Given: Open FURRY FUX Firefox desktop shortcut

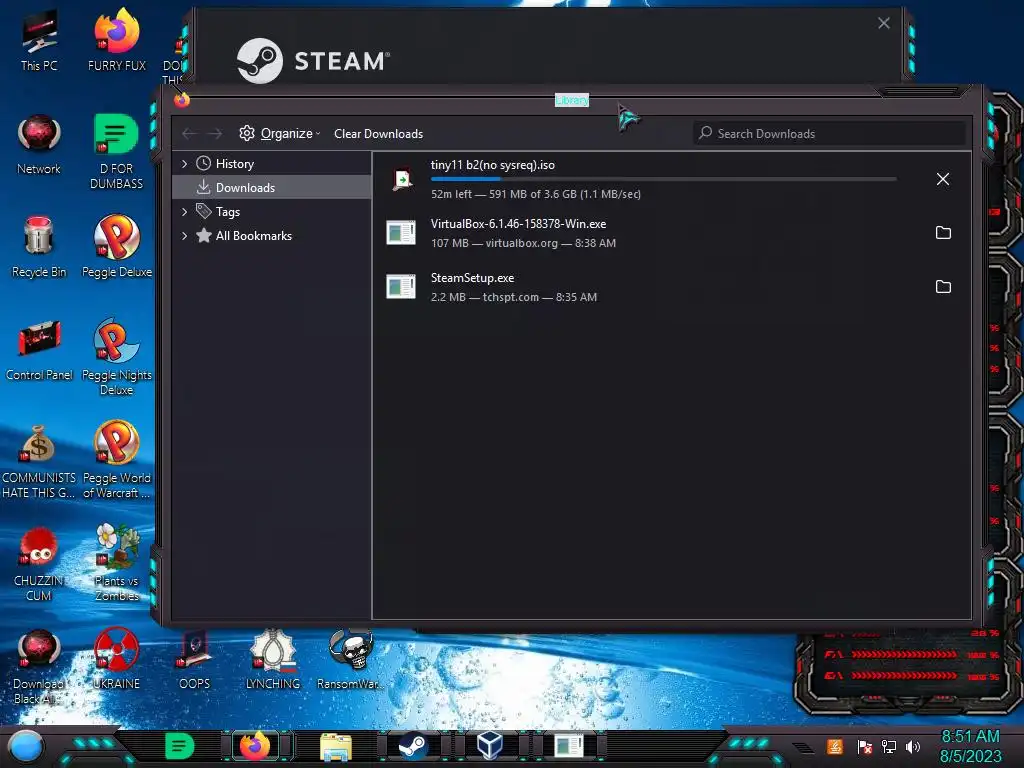Looking at the screenshot, I should click(x=117, y=40).
